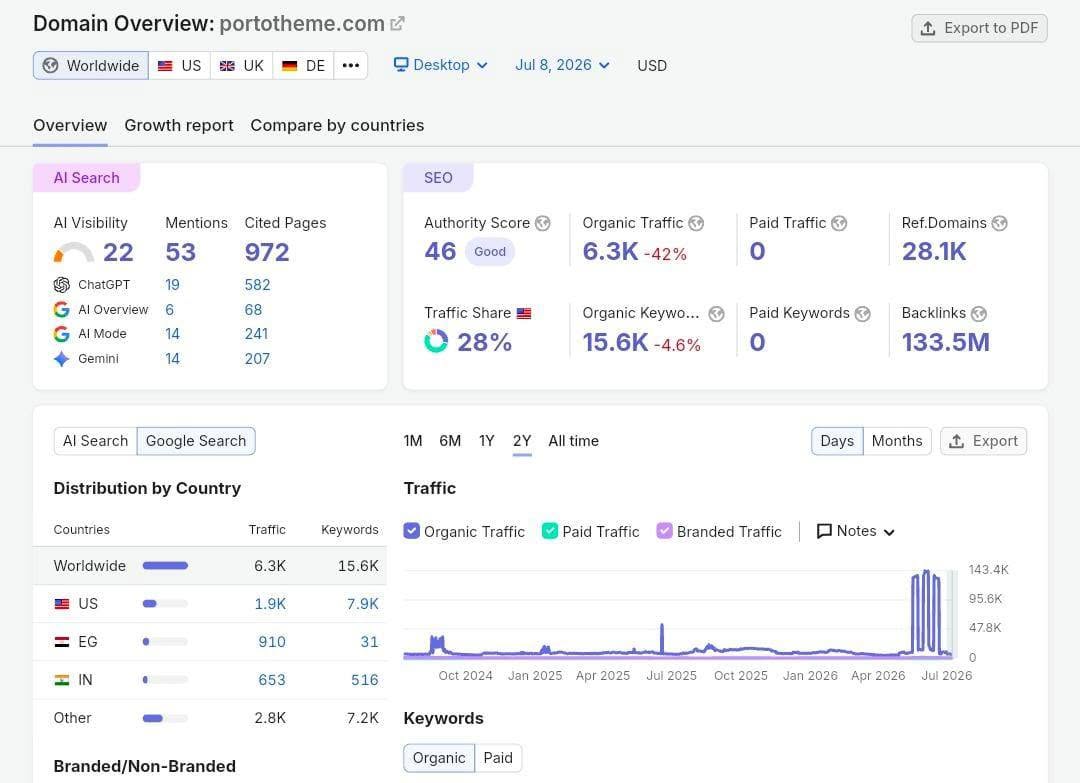This screenshot has height=783, width=1080.
Task: Click the Export to PDF button
Action: pyautogui.click(x=979, y=28)
